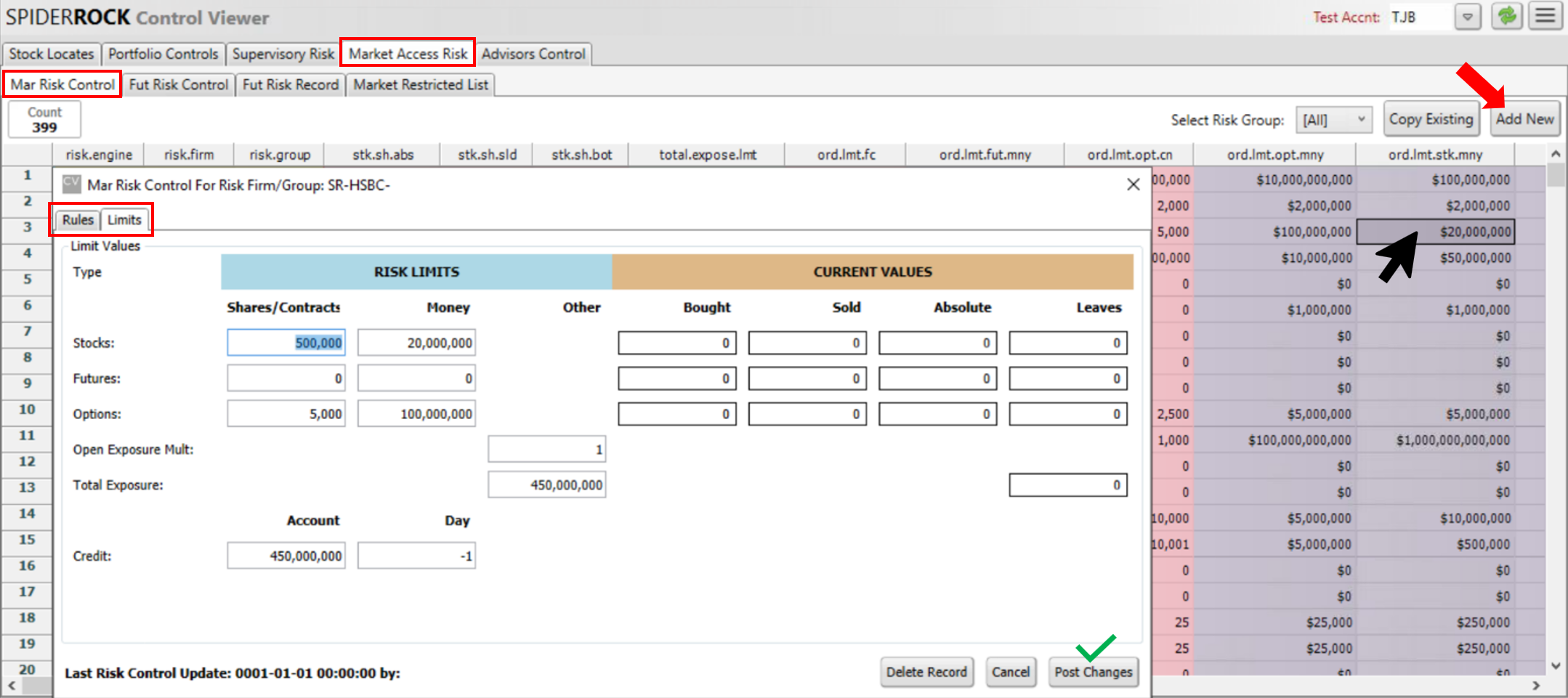
Task: Edit the Stocks Shares/Contracts limit field
Action: pos(286,343)
